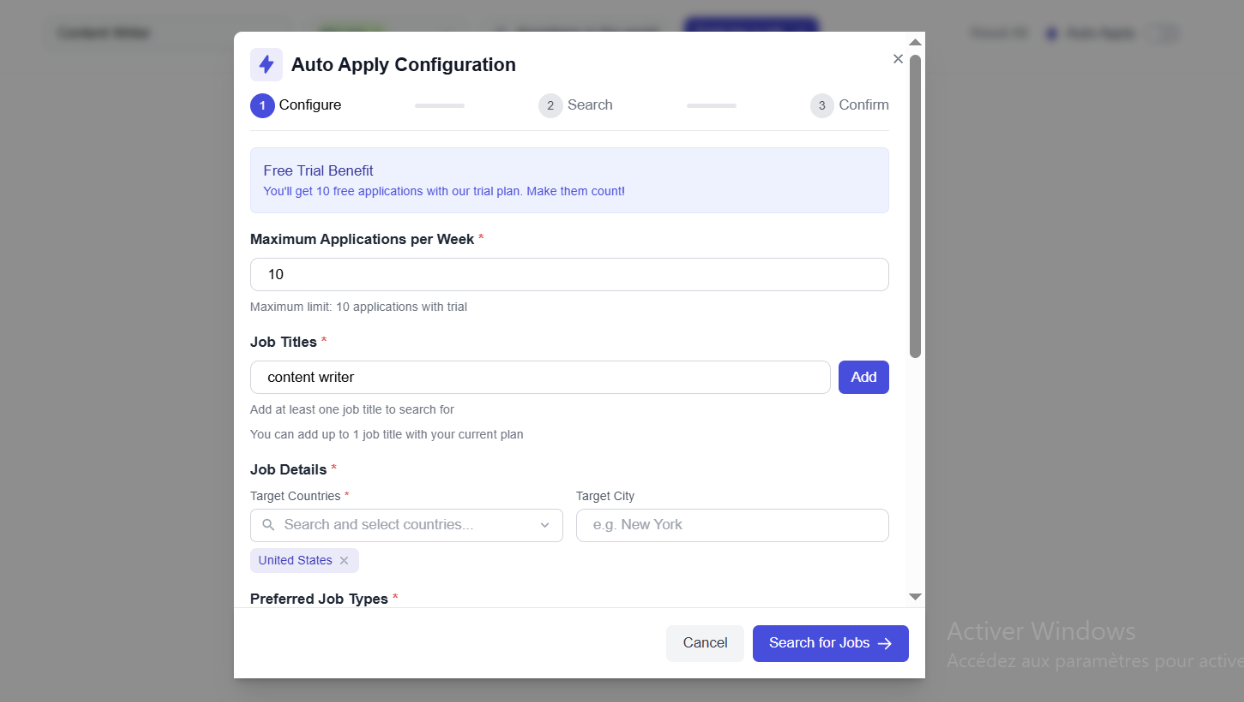Click the blue dot beside Auto Apply label

pos(1050,33)
